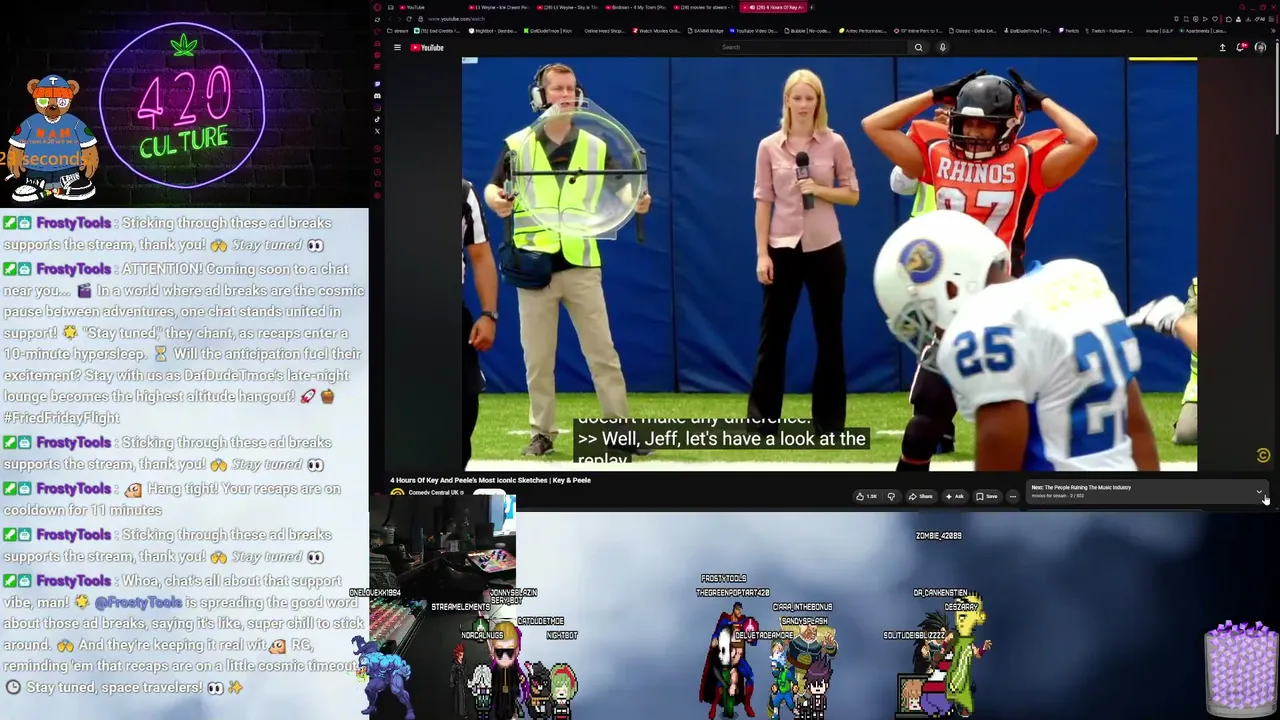Viewport: 1280px width, 720px height.
Task: Open Comedy Central UK channel avatar
Action: click(397, 494)
